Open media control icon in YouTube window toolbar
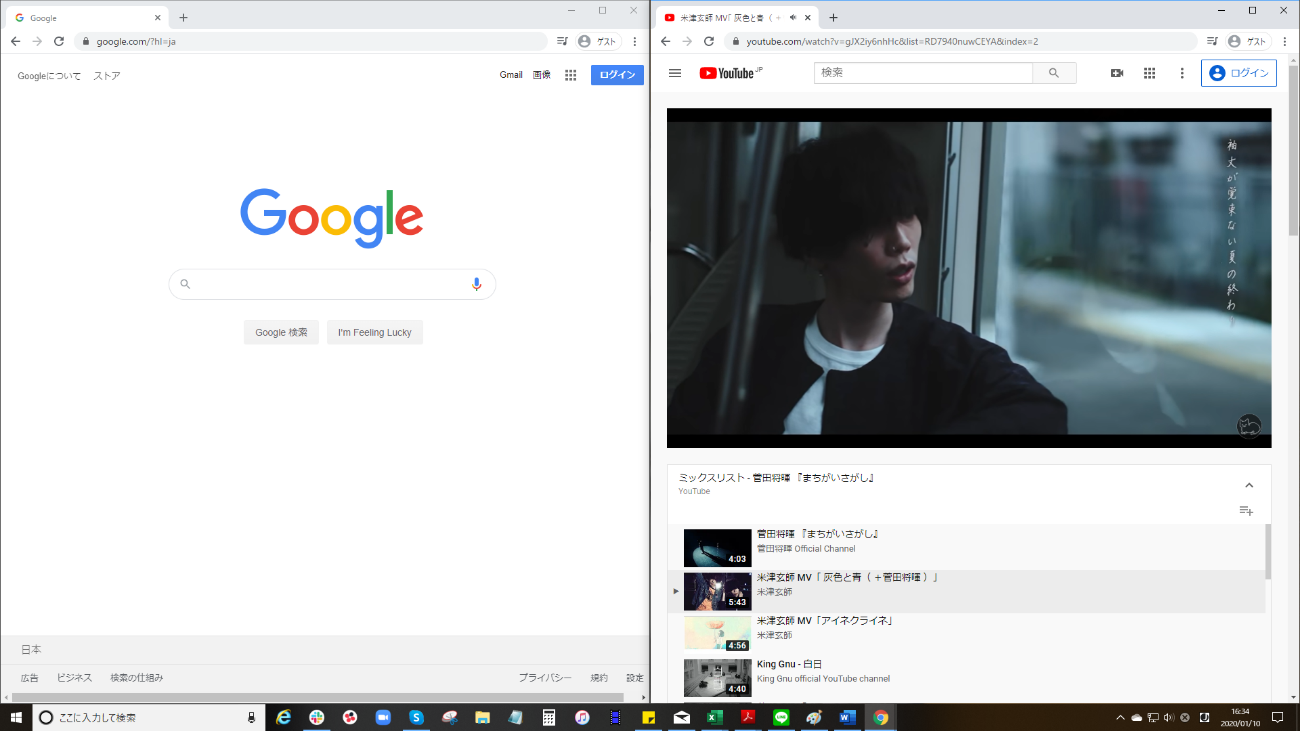 point(1212,41)
